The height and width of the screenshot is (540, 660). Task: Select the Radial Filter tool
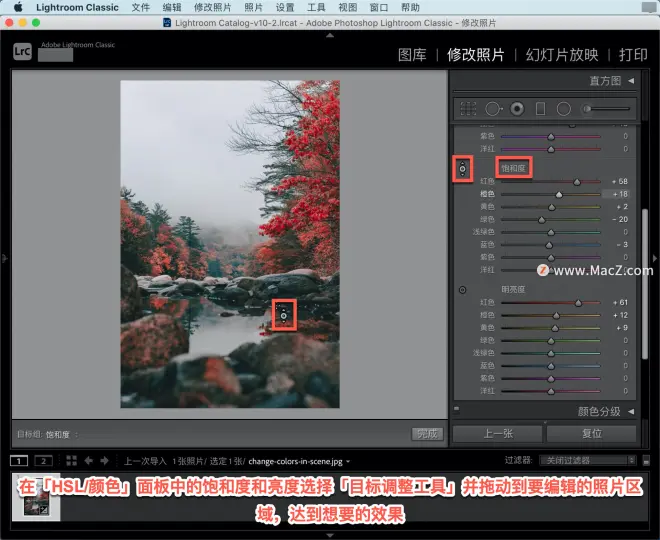point(564,109)
